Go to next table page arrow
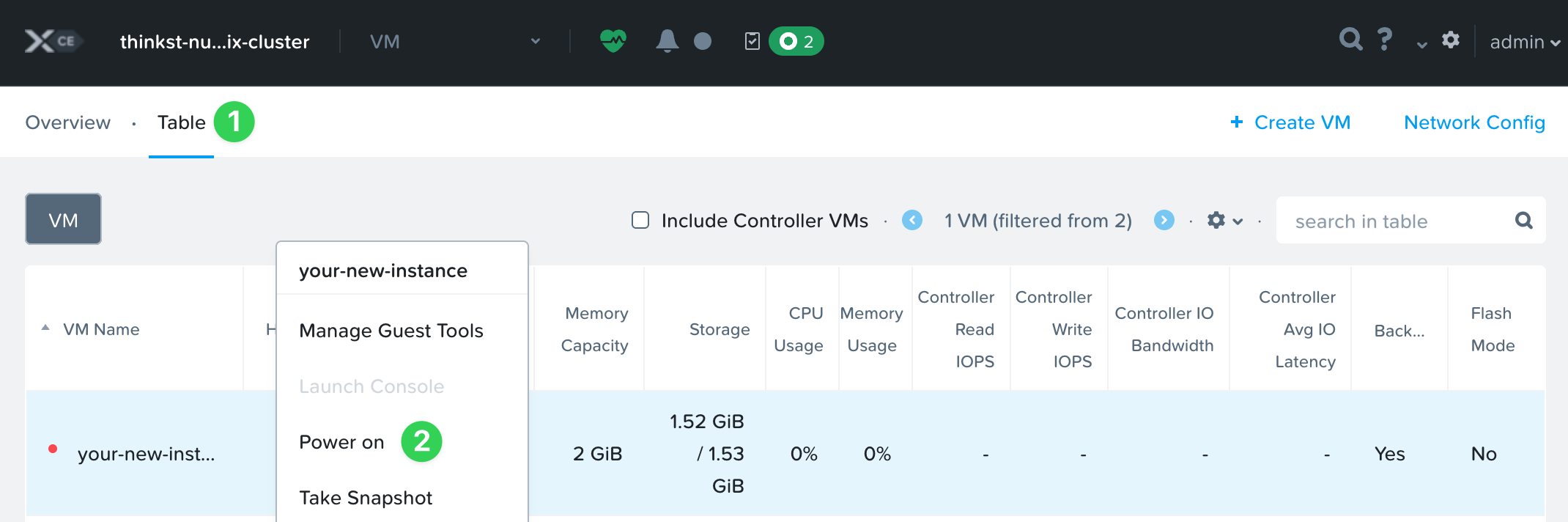 pos(1164,220)
